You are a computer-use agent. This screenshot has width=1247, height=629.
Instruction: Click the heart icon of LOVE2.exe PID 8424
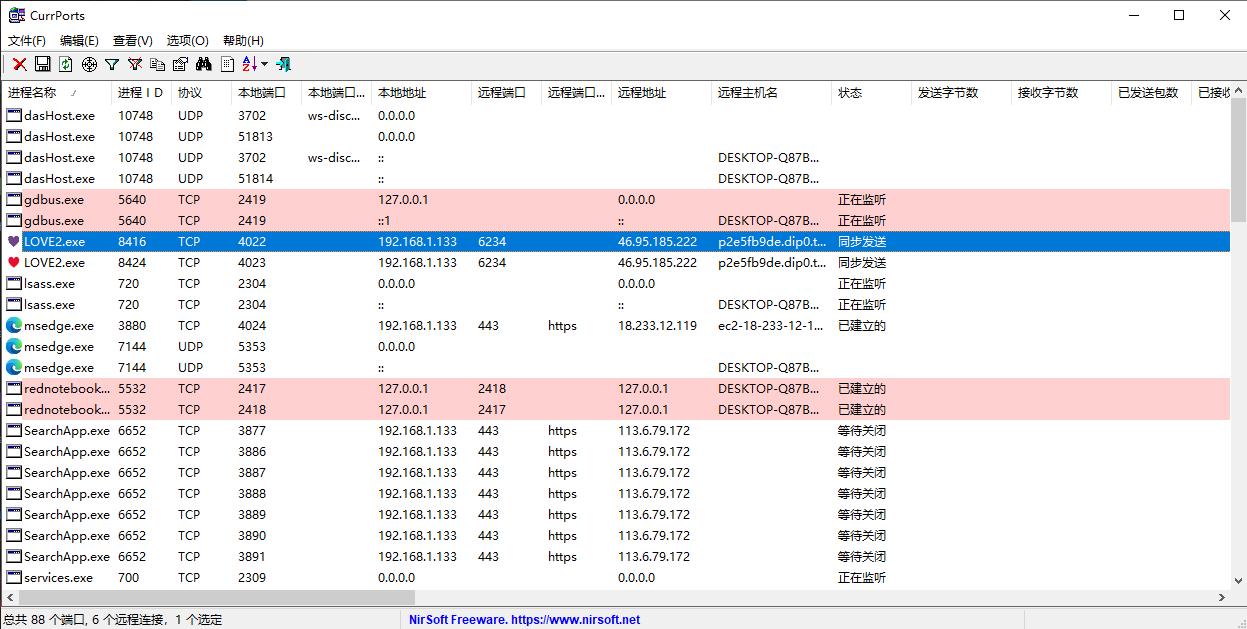click(x=13, y=263)
